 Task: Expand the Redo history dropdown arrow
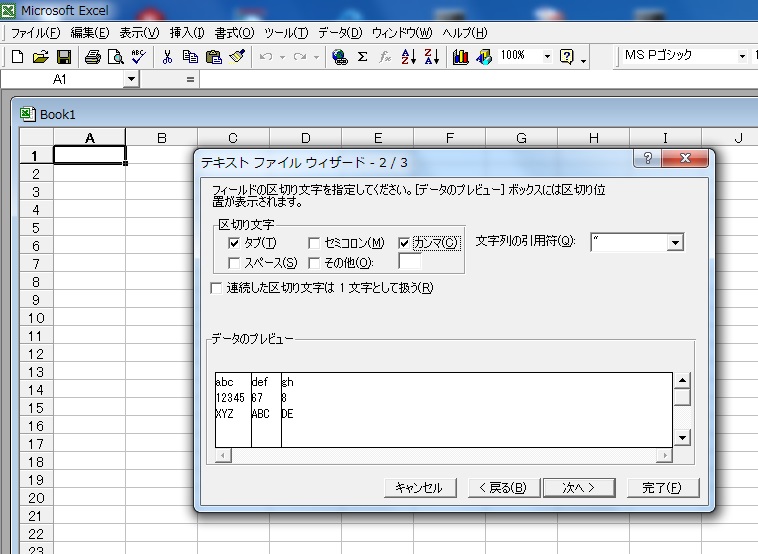pos(316,57)
